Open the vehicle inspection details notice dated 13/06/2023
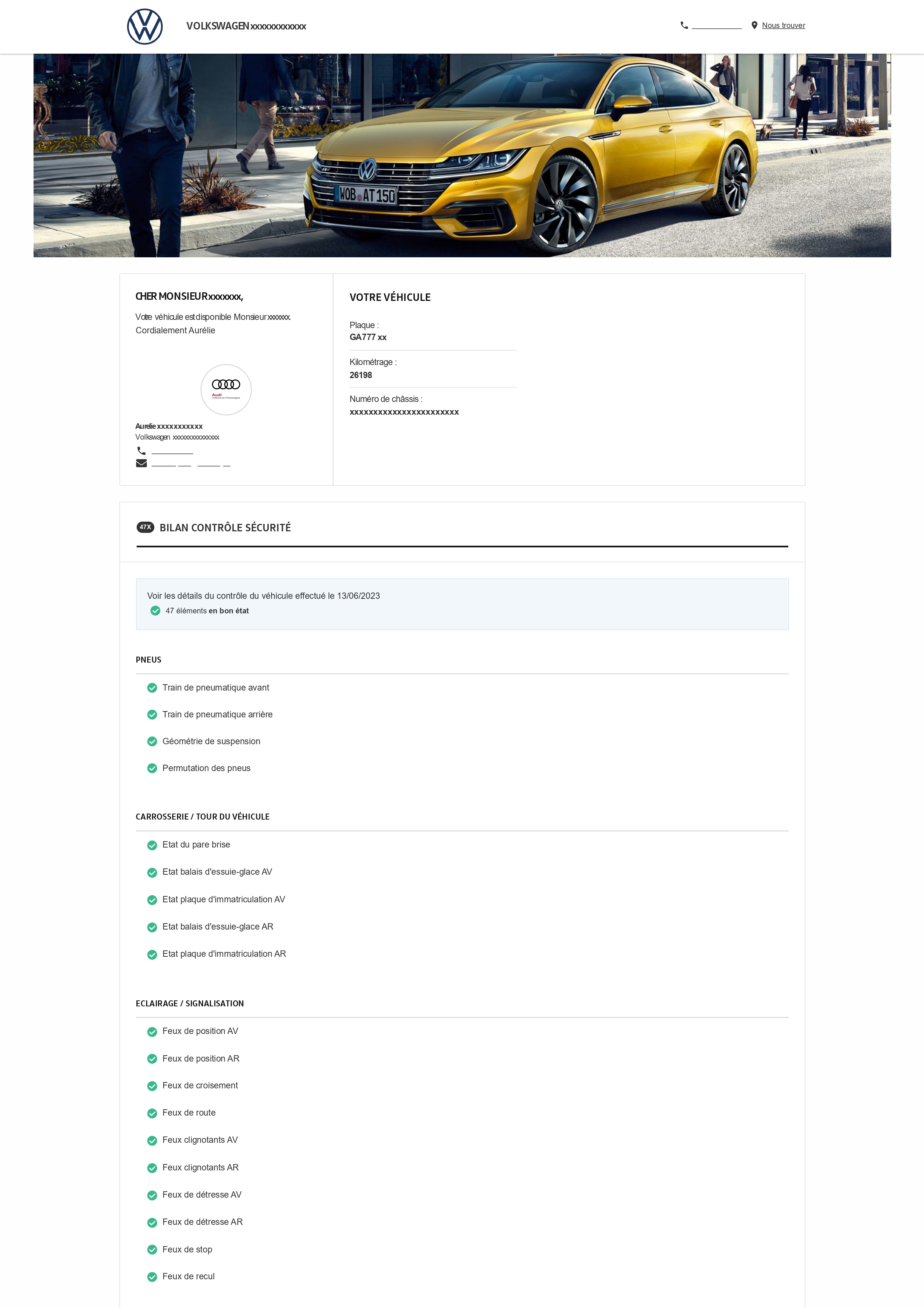The height and width of the screenshot is (1308, 924). (263, 596)
